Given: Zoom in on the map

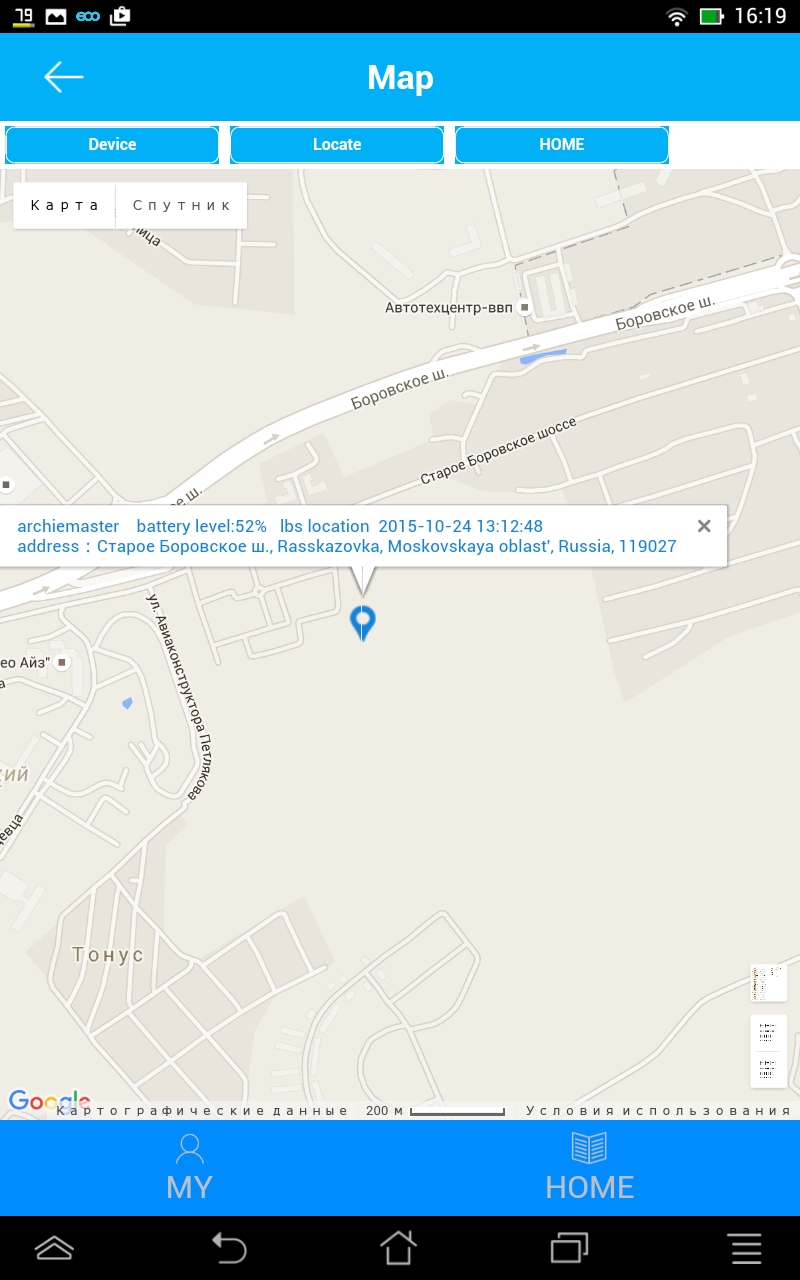Looking at the screenshot, I should coord(768,1033).
